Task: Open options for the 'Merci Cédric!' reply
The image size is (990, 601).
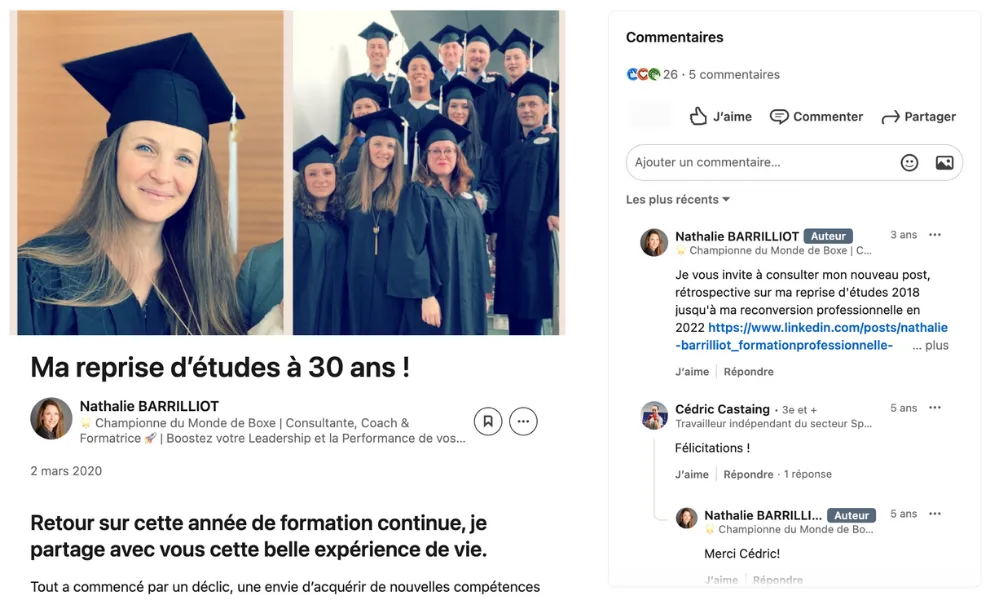Action: click(x=935, y=514)
